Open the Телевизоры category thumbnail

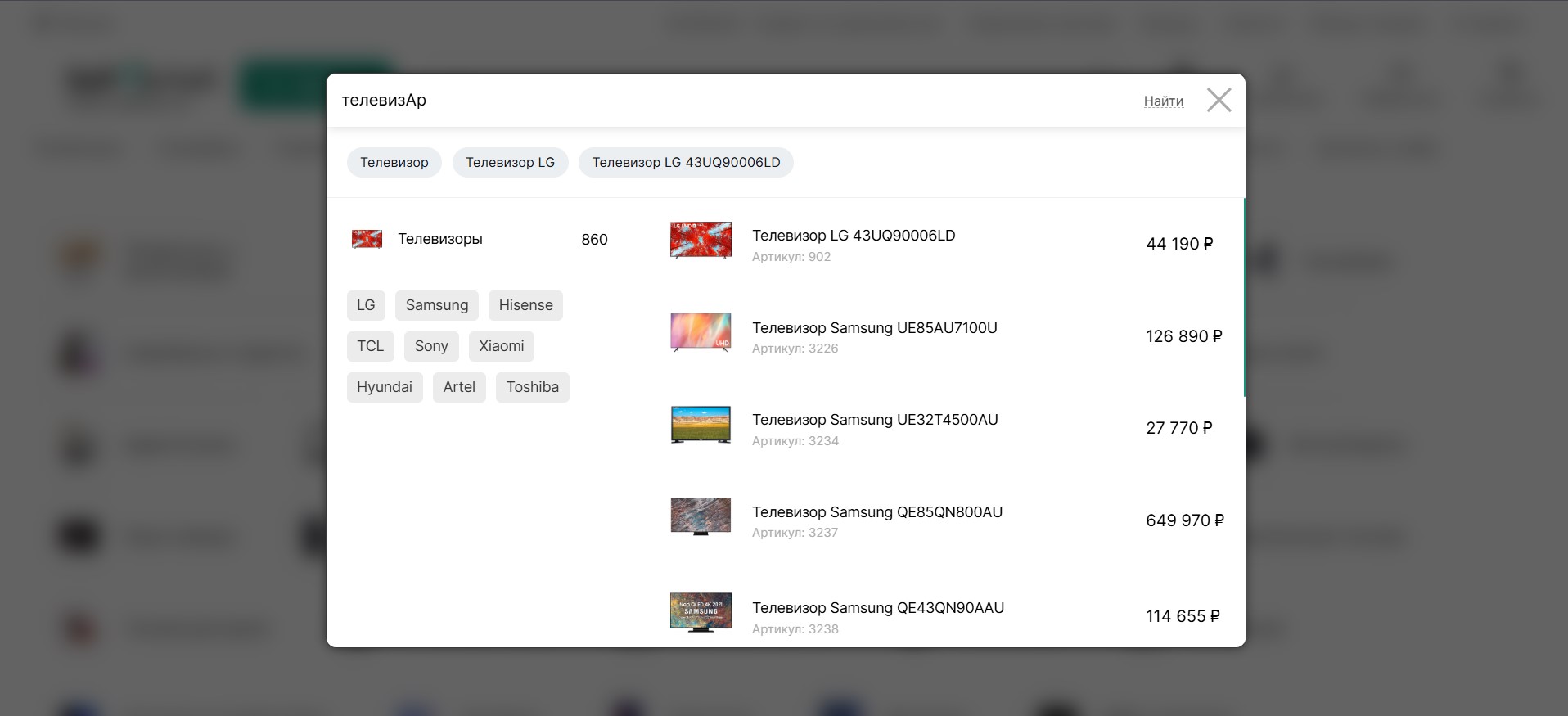[367, 239]
